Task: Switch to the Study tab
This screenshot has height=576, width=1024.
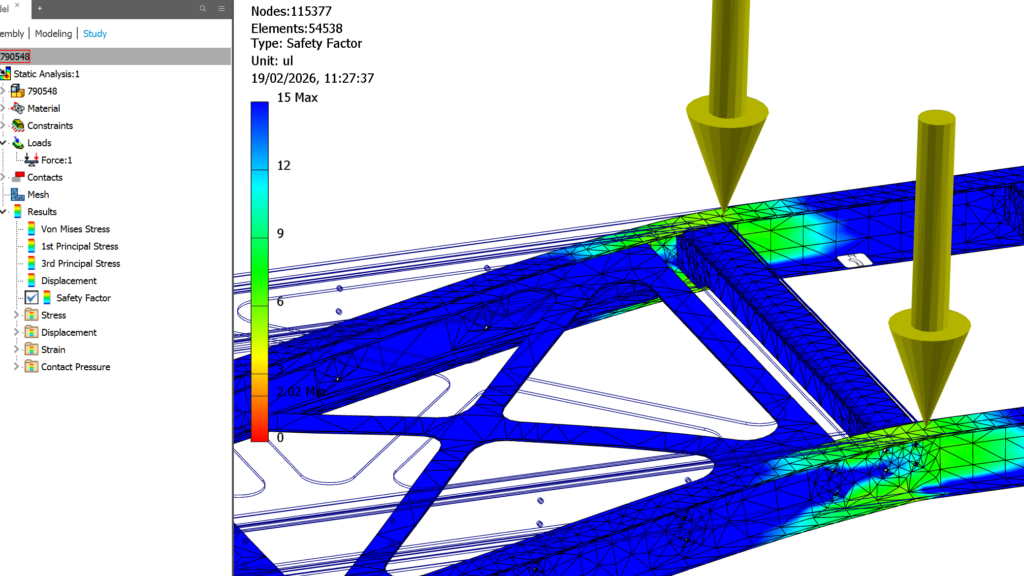Action: 95,33
